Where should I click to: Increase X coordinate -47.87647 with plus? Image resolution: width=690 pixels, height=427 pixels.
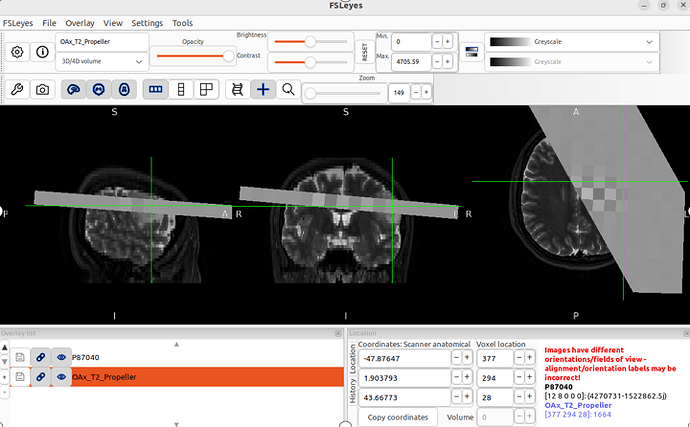(467, 358)
